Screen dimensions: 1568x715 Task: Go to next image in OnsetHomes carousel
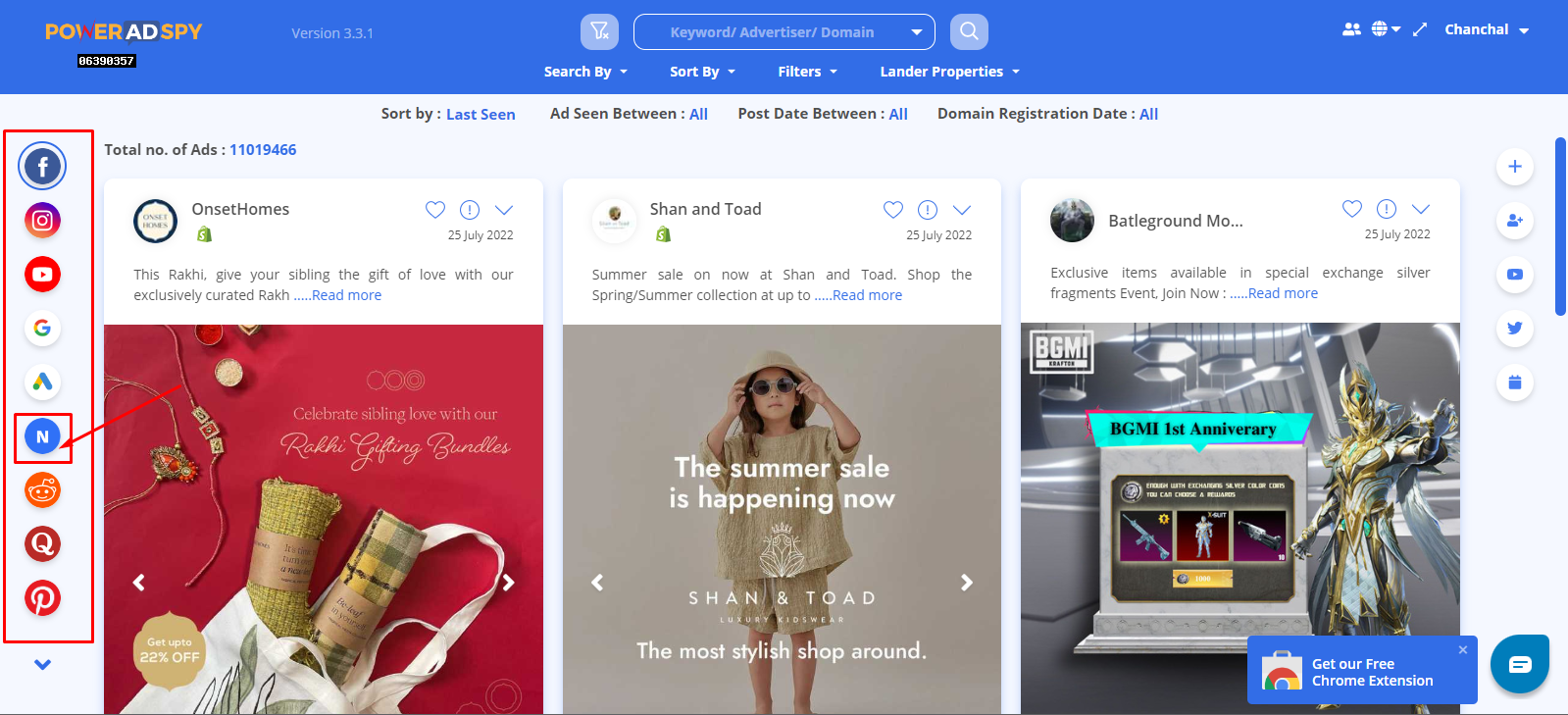pos(508,583)
